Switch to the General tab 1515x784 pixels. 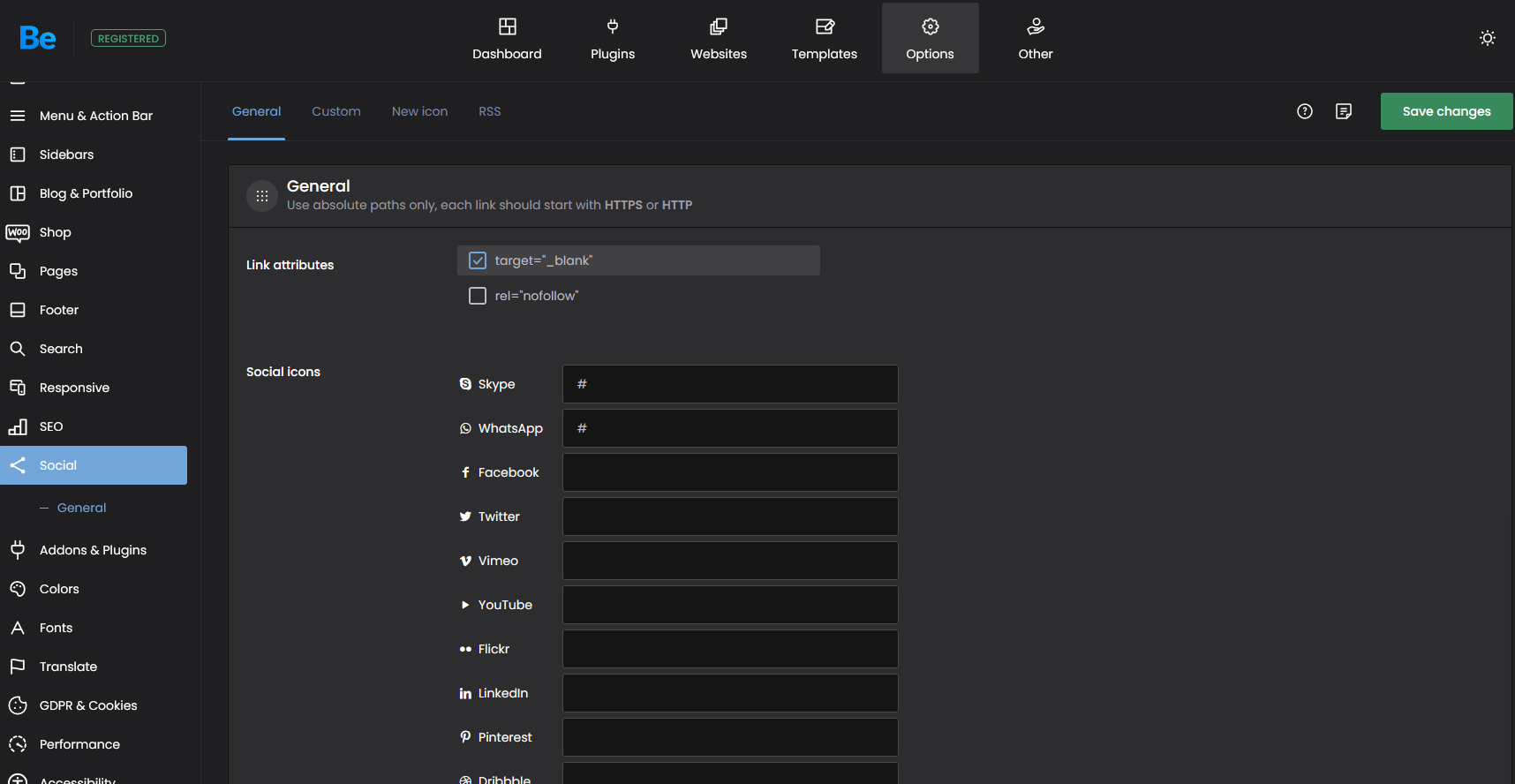tap(256, 111)
